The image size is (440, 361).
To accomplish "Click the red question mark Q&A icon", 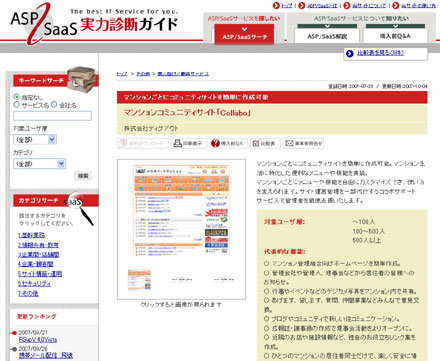I will tap(215, 143).
